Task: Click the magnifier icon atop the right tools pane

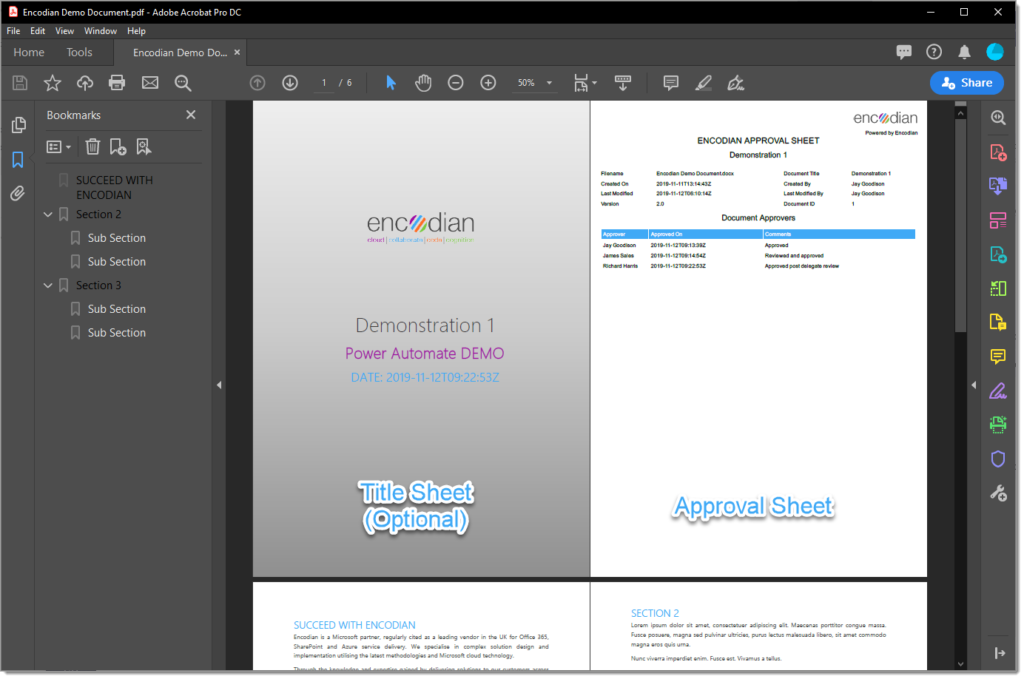Action: tap(998, 118)
